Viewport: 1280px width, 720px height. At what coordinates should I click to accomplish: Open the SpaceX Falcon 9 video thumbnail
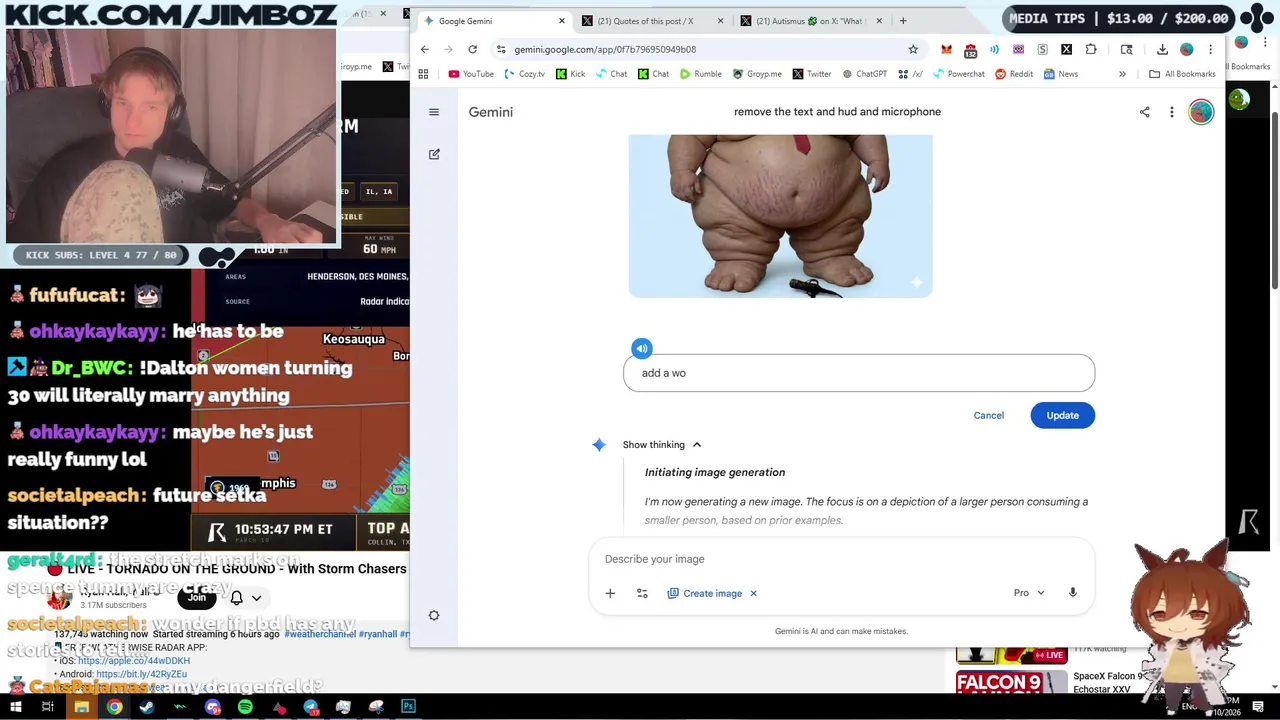[x=1012, y=681]
